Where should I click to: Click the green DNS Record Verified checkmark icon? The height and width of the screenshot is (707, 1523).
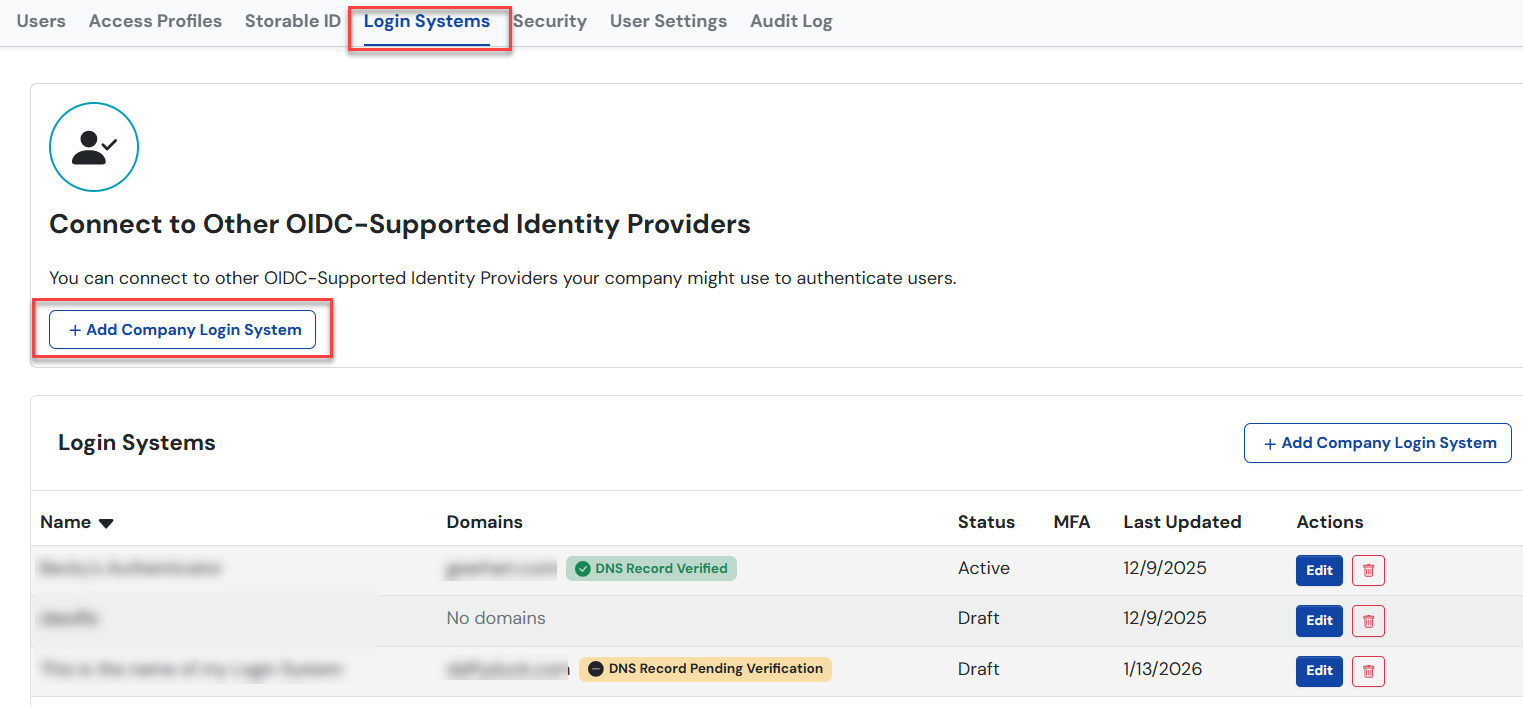(x=583, y=569)
